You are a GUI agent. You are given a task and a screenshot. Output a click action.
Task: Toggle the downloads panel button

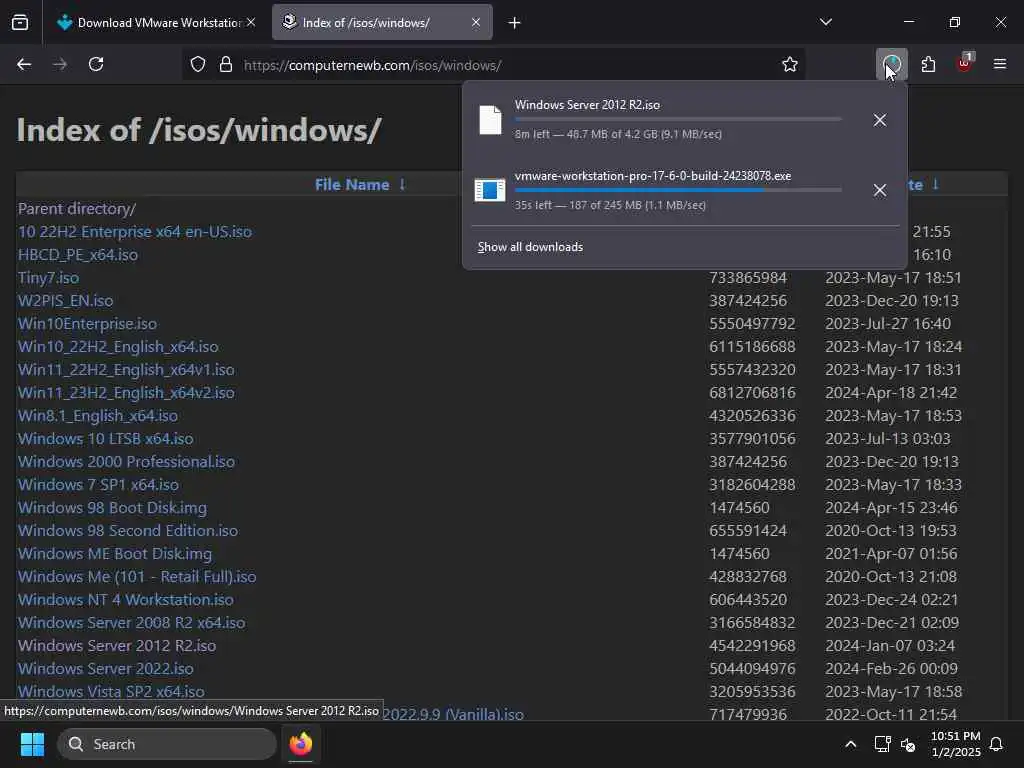(x=891, y=65)
